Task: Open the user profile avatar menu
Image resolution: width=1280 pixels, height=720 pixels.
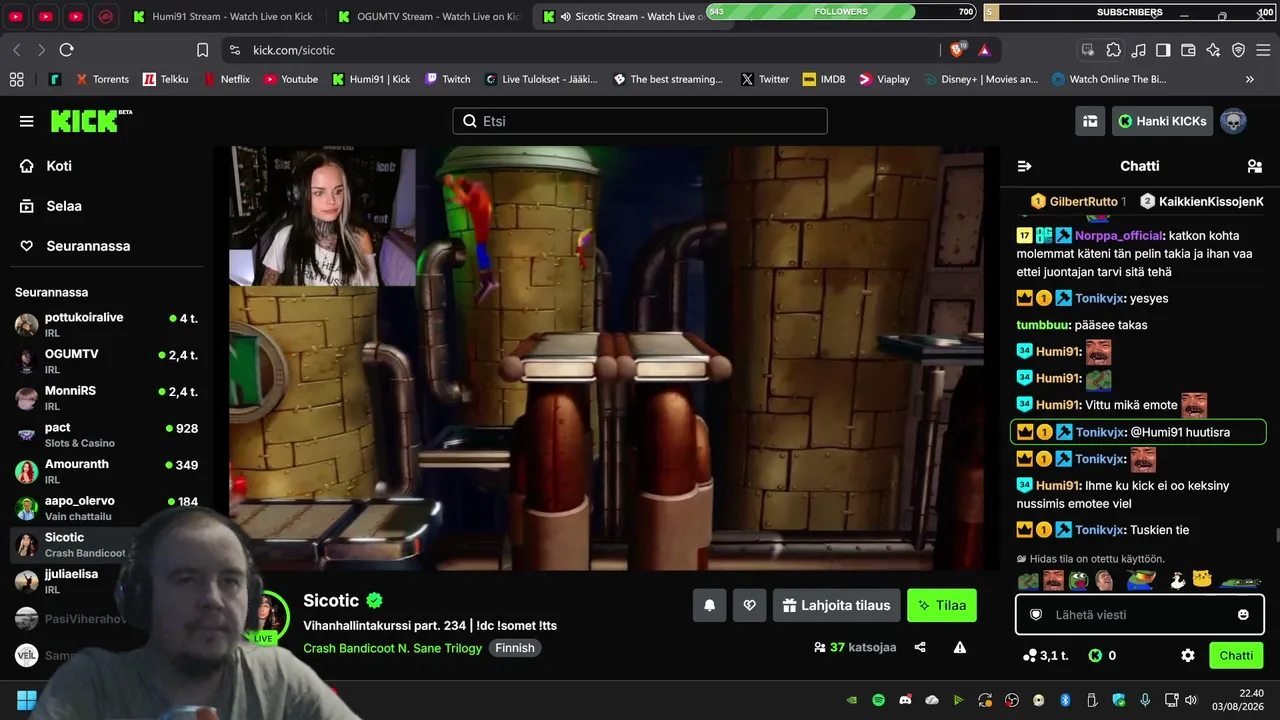Action: tap(1233, 121)
